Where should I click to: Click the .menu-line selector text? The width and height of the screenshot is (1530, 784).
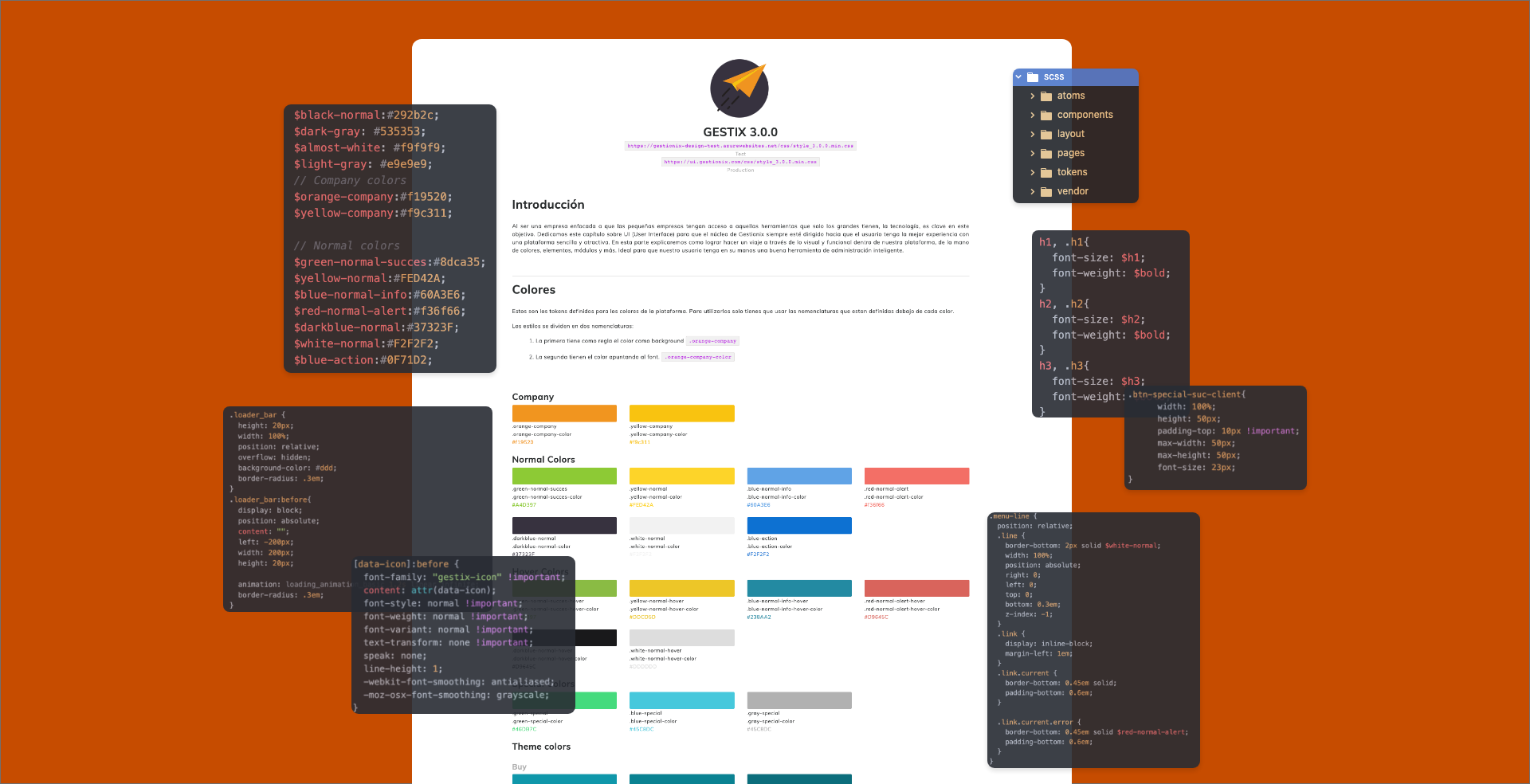1013,516
